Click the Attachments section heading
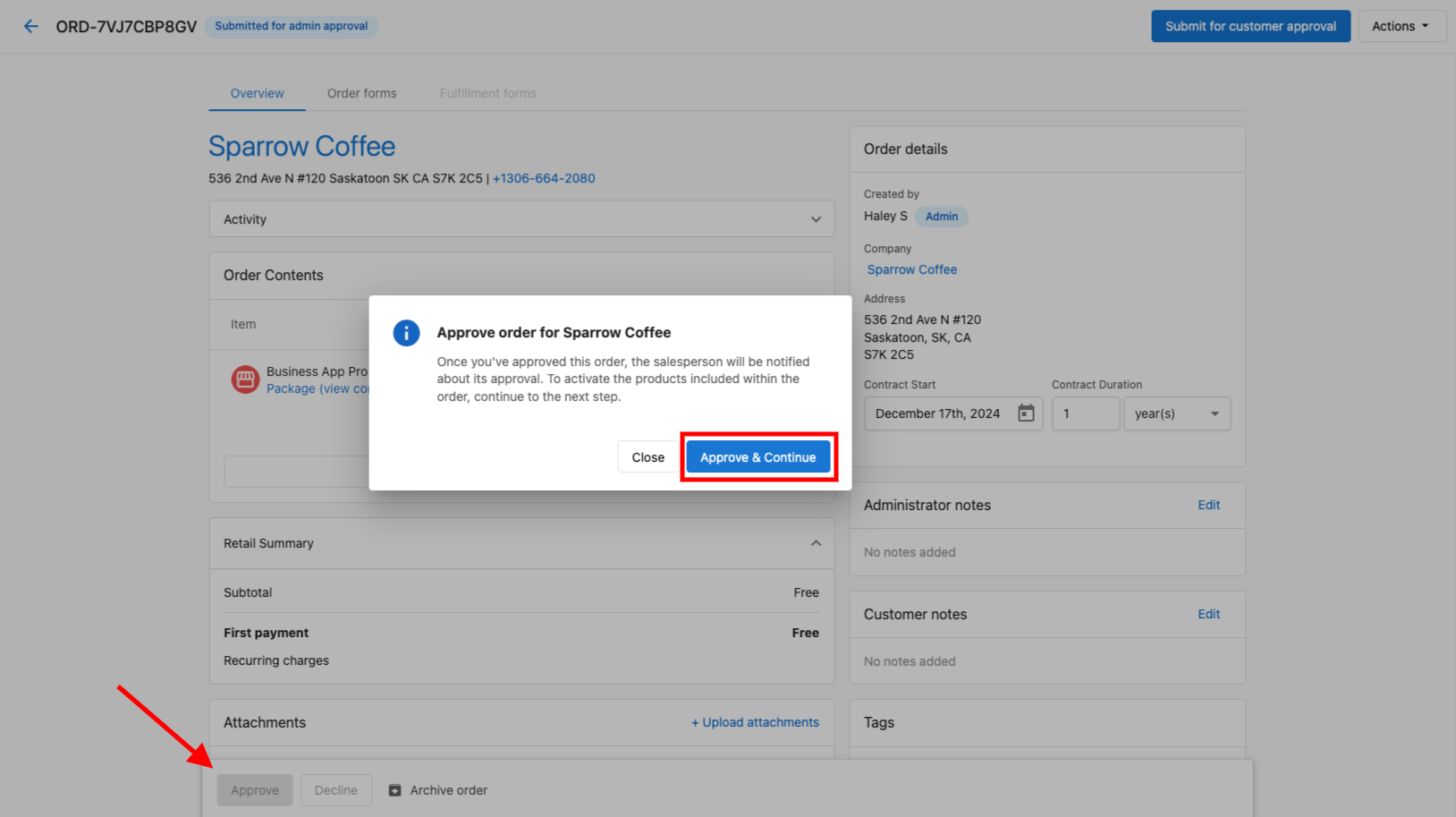 coord(265,722)
